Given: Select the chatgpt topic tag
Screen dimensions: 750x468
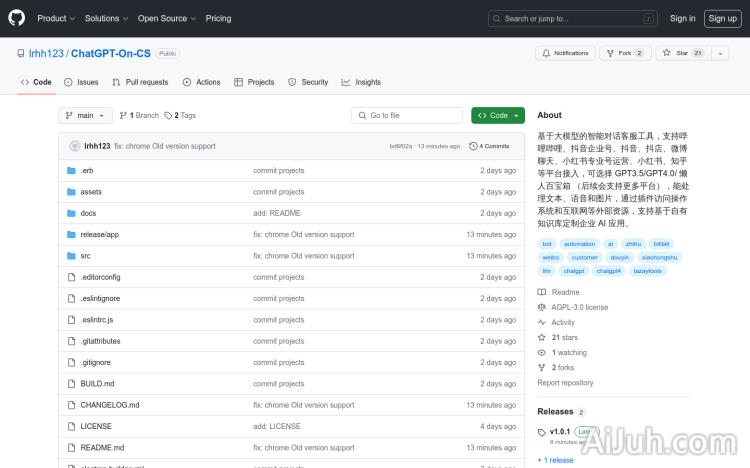Looking at the screenshot, I should (574, 270).
